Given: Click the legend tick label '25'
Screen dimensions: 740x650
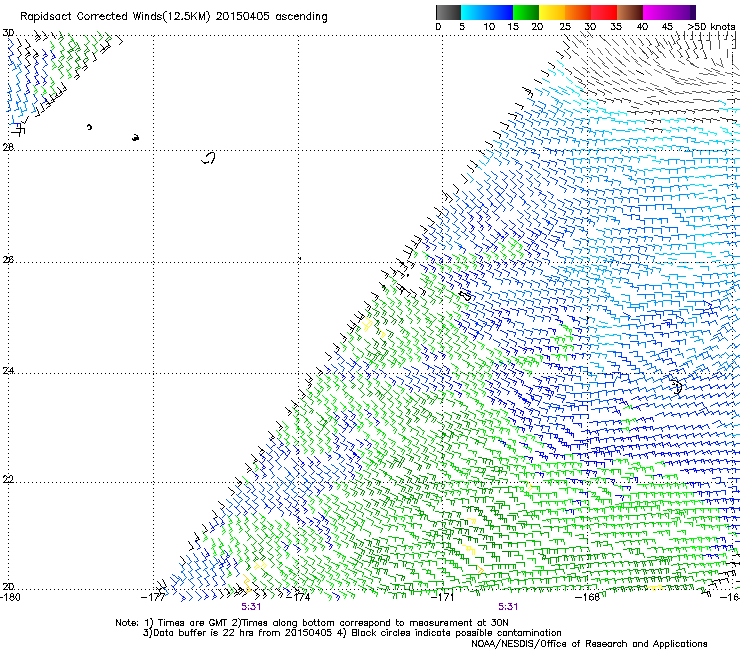Looking at the screenshot, I should [x=565, y=27].
